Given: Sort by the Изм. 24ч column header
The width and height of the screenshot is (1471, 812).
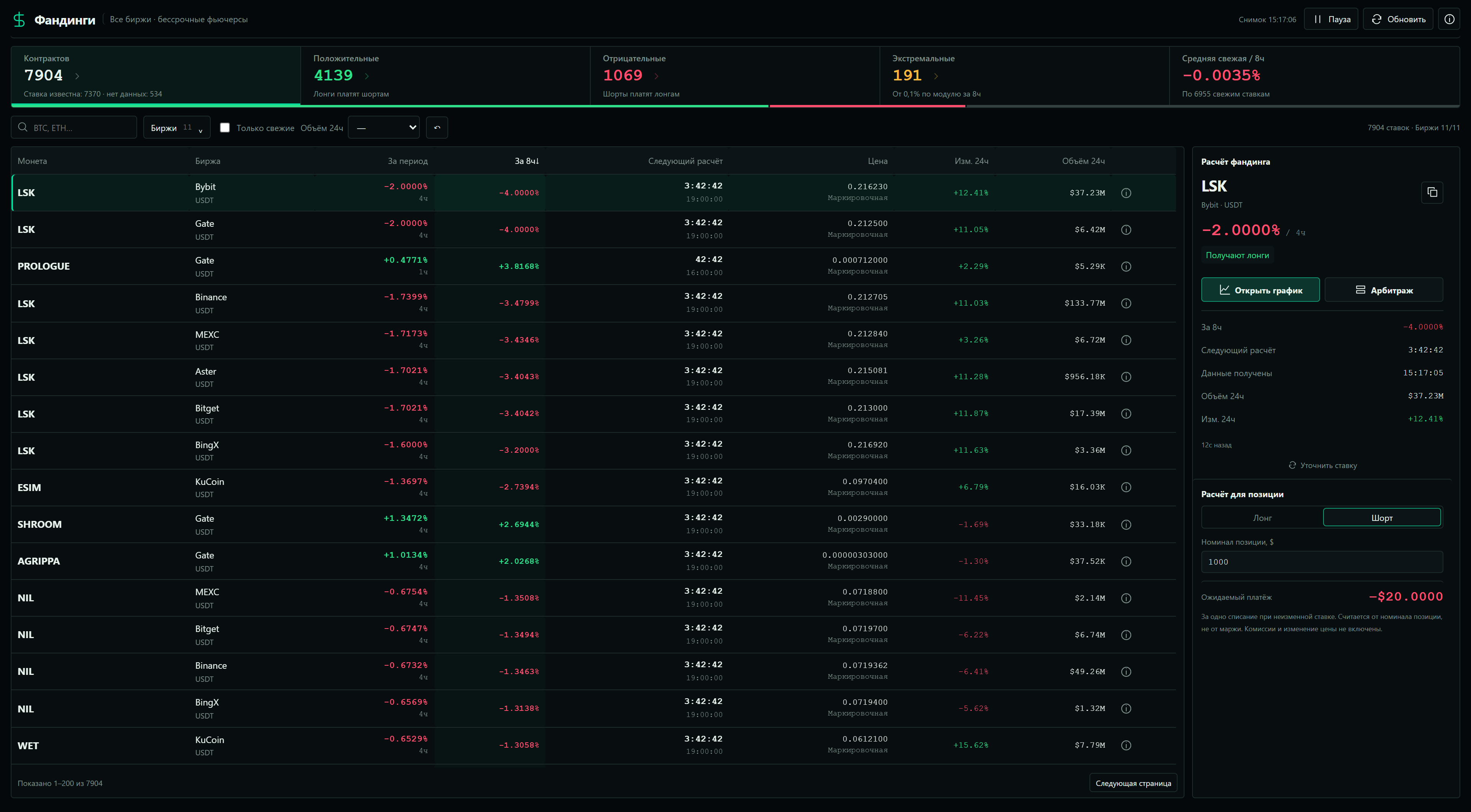Looking at the screenshot, I should pyautogui.click(x=971, y=161).
